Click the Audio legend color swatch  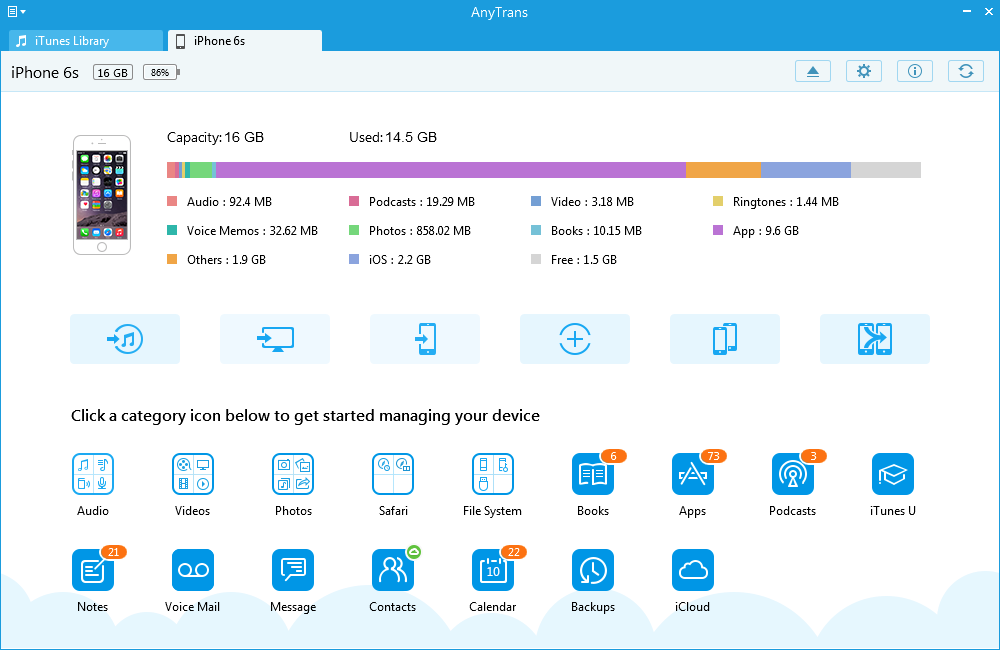point(172,202)
